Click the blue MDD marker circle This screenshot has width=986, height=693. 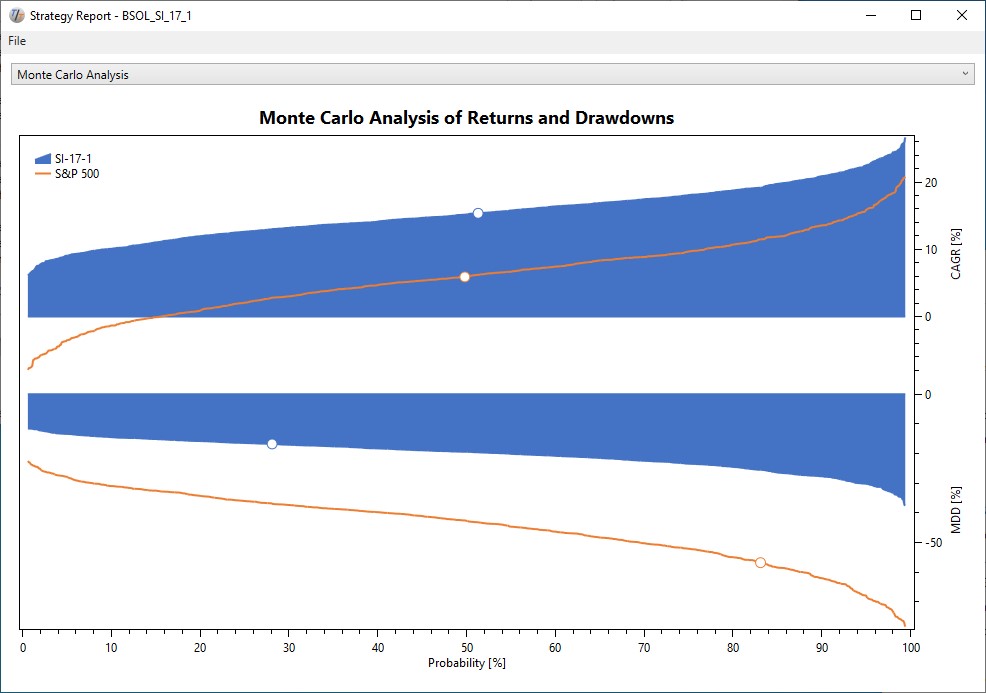click(272, 444)
